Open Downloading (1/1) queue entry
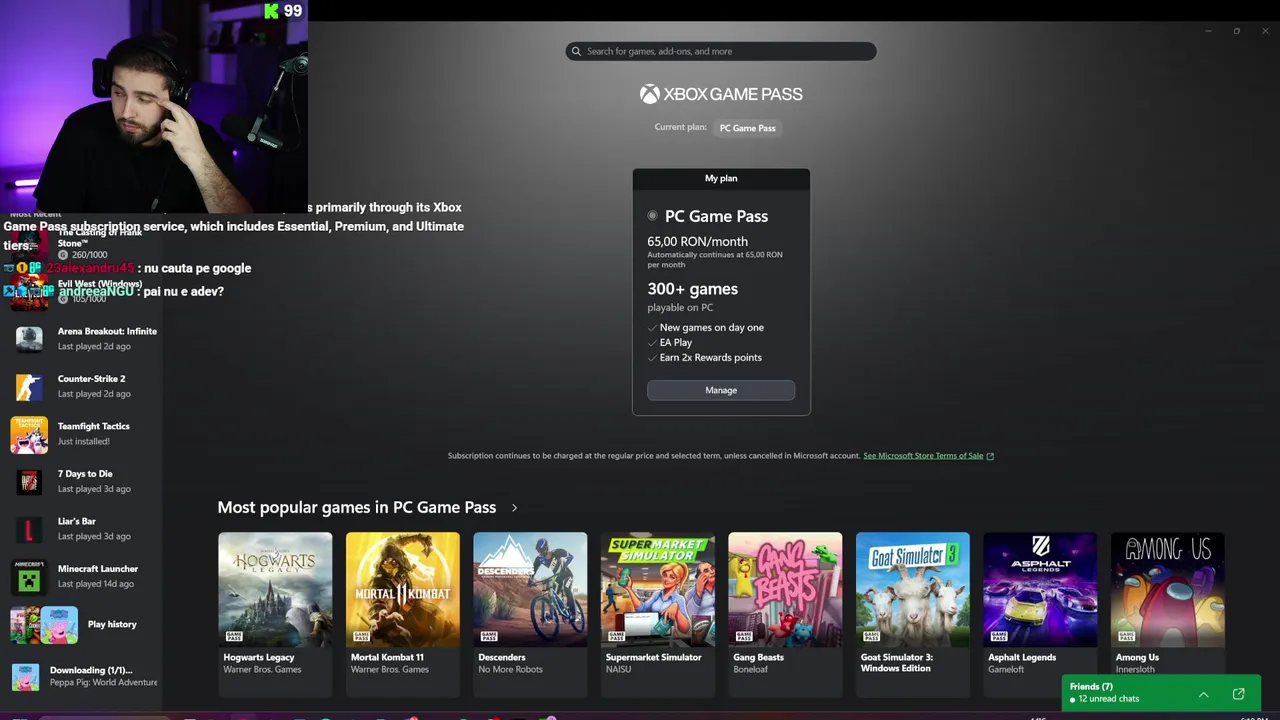Image resolution: width=1280 pixels, height=720 pixels. coord(86,676)
